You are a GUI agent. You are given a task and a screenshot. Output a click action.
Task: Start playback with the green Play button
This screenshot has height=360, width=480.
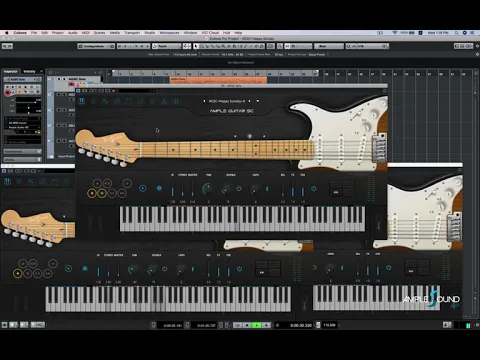point(257,325)
